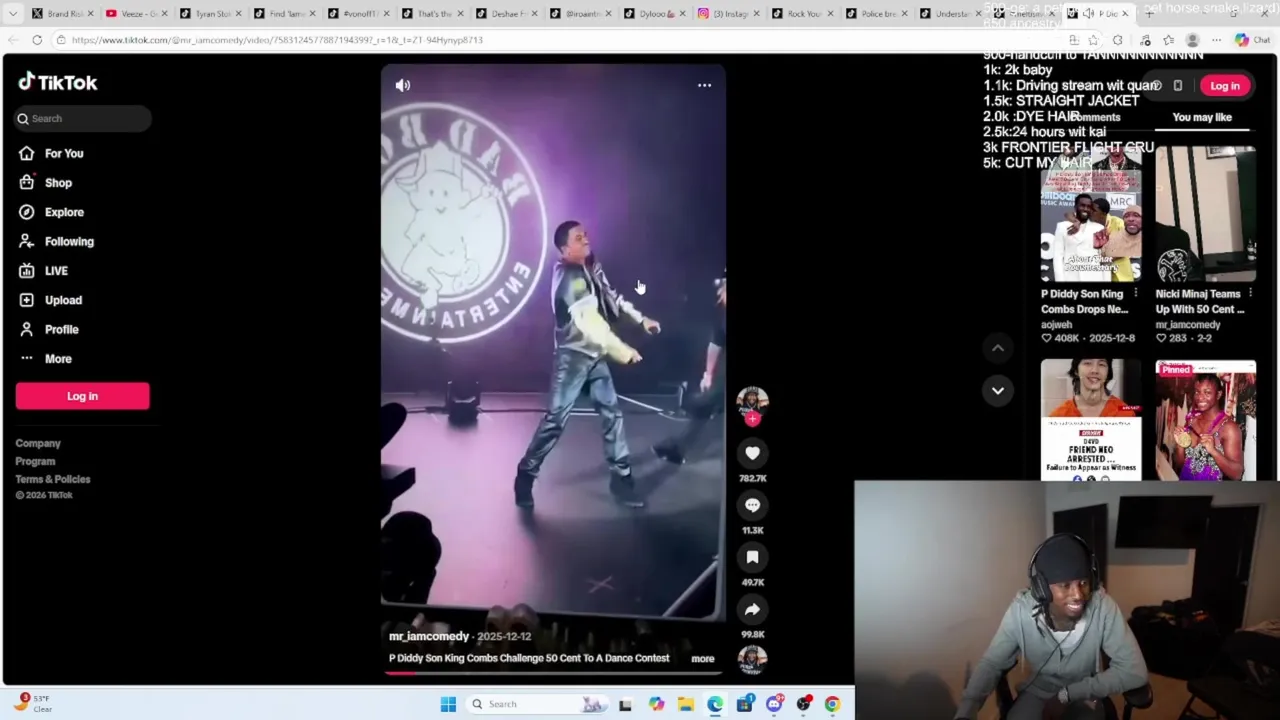
Task: Like the video with the heart icon
Action: pos(752,453)
